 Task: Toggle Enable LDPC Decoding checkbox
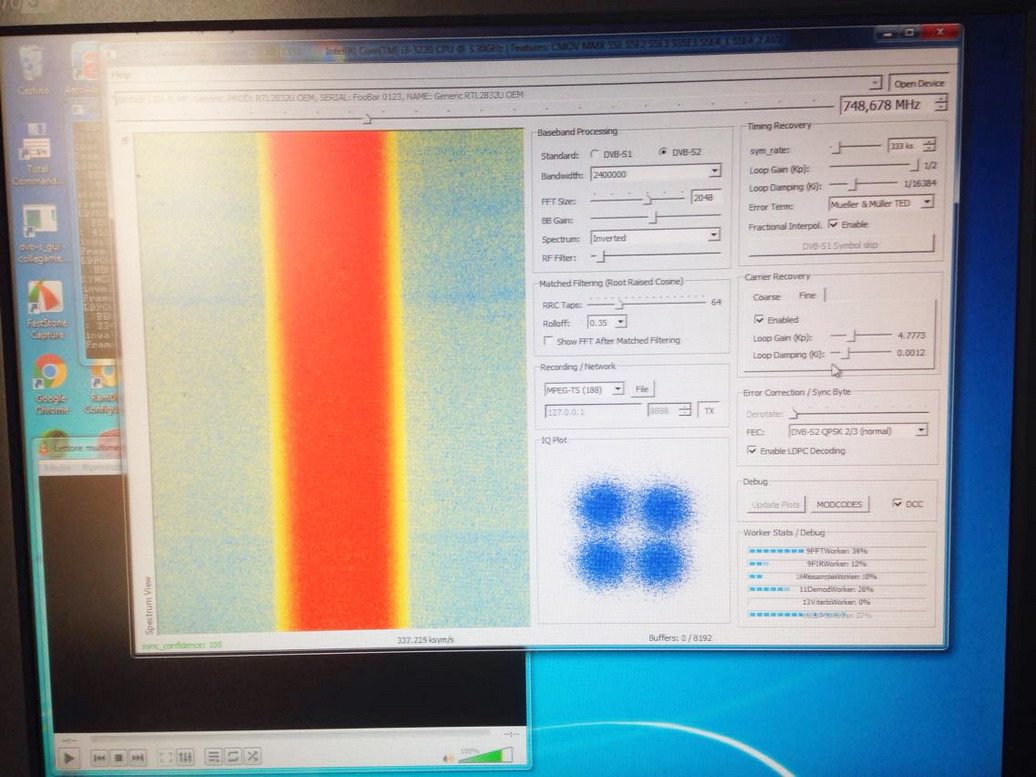coord(751,450)
